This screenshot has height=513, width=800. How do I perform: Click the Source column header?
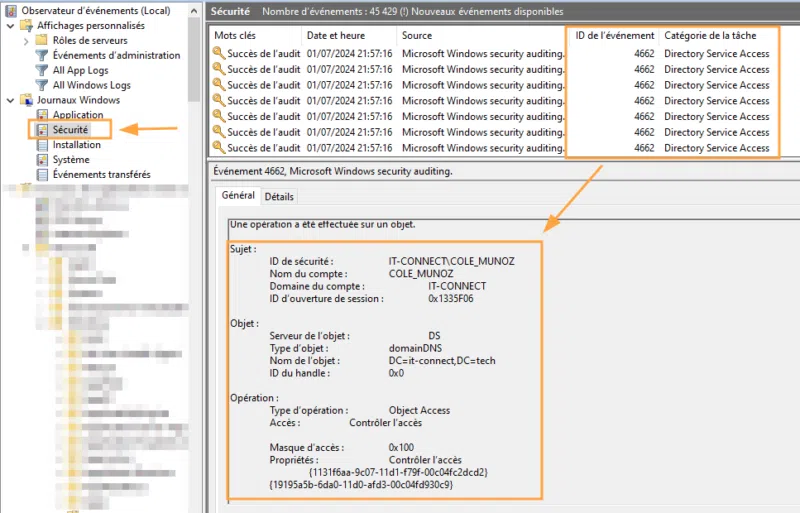[417, 35]
